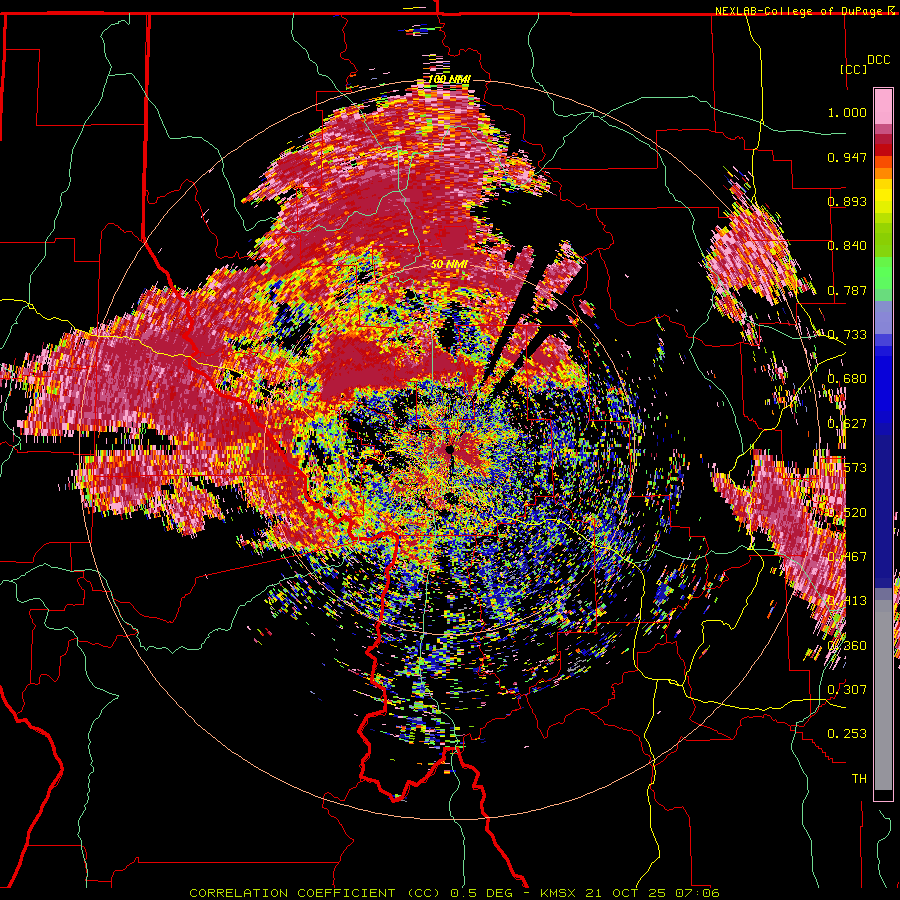
Task: Pick the gray segment of the color bar
Action: point(883,695)
